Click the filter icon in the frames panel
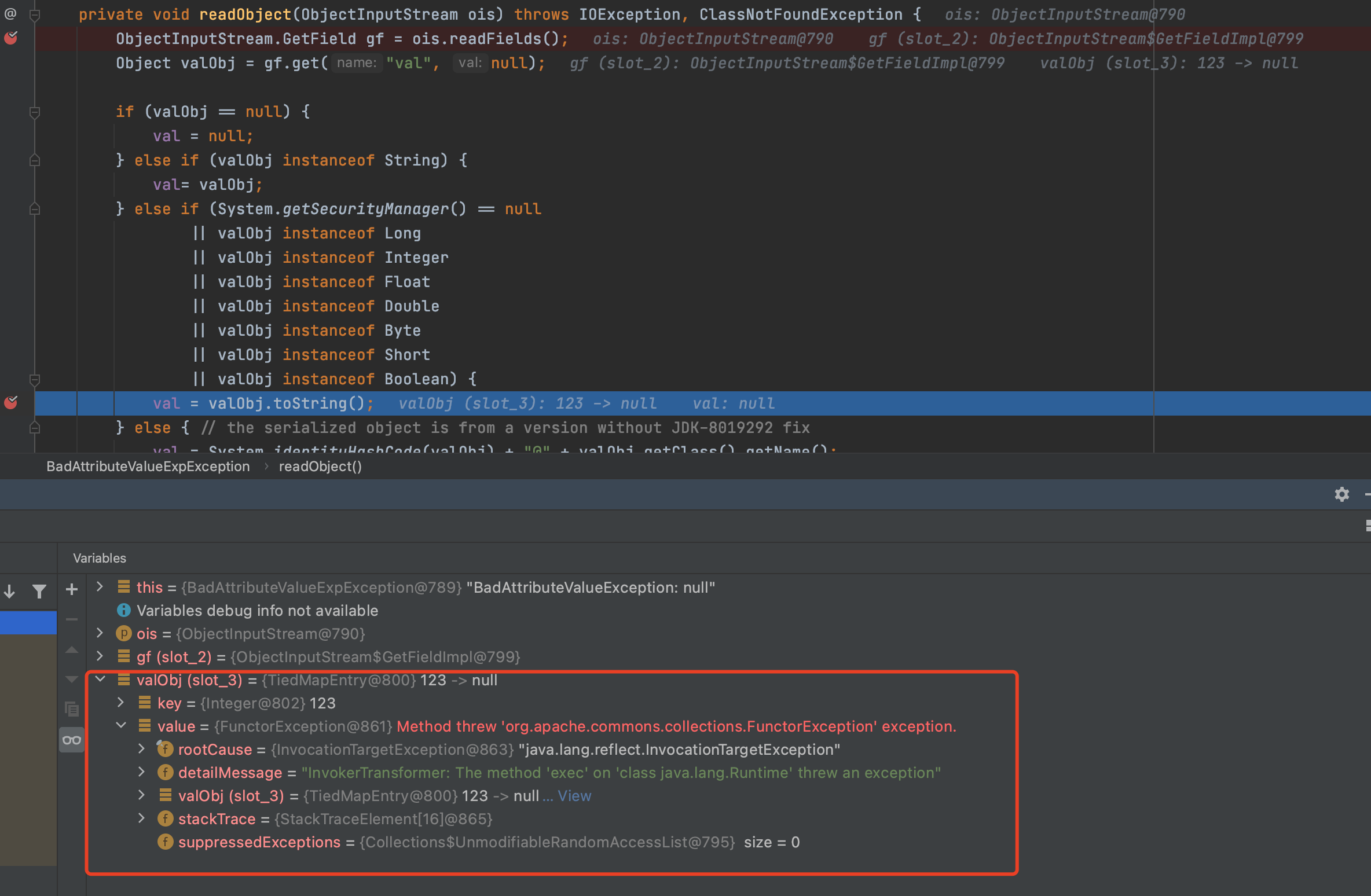The image size is (1371, 896). [39, 591]
